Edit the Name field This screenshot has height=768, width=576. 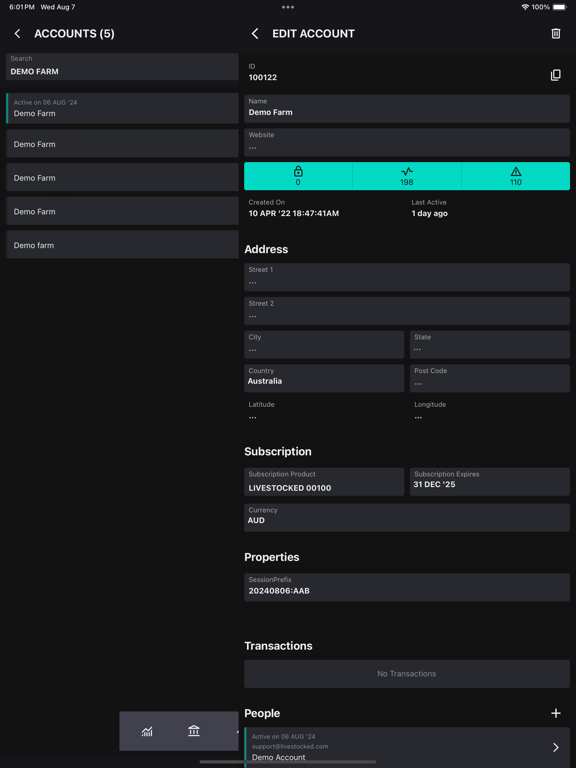(407, 109)
